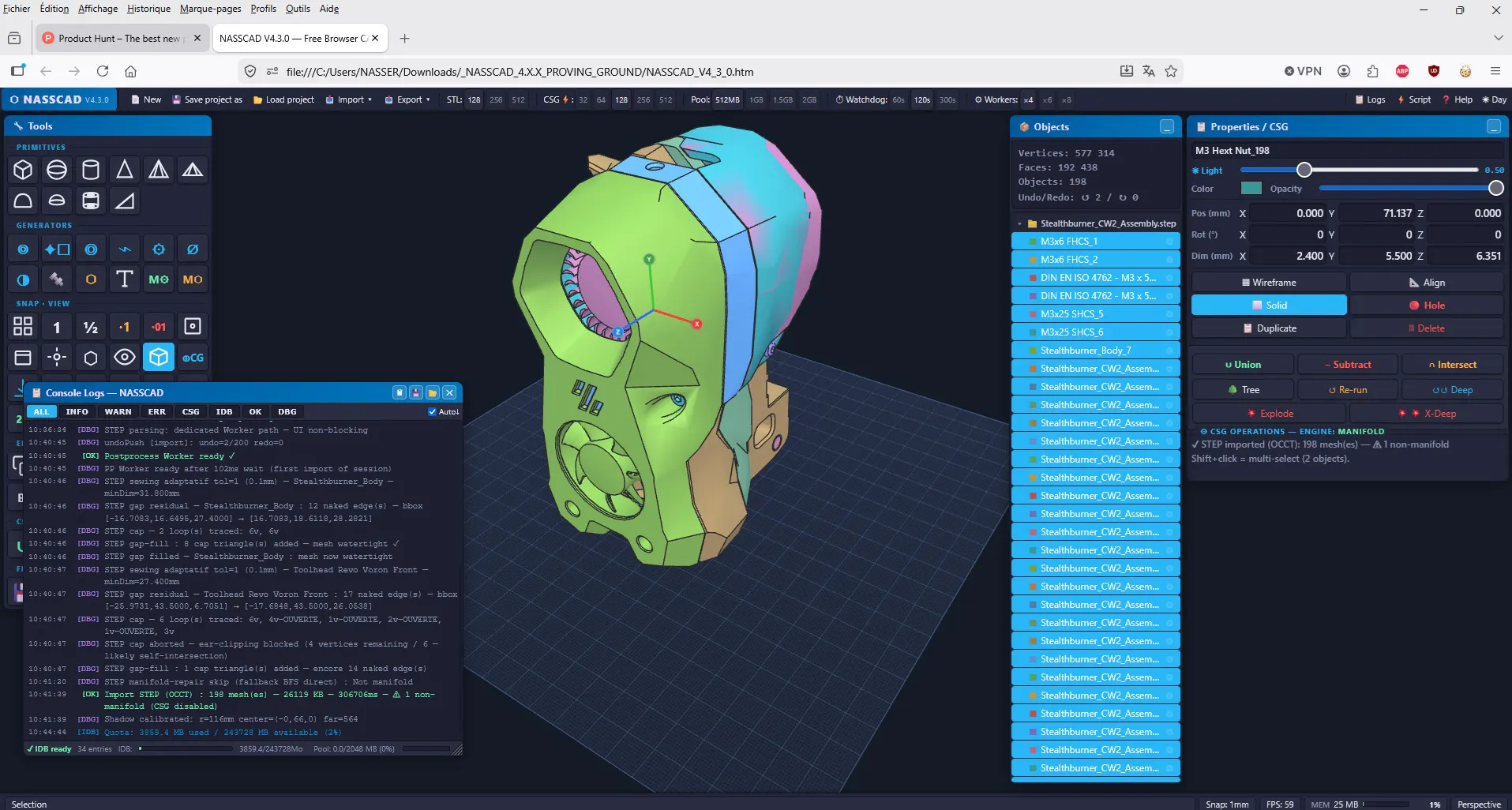Open browser tab list dropdown arrow

[x=1498, y=38]
